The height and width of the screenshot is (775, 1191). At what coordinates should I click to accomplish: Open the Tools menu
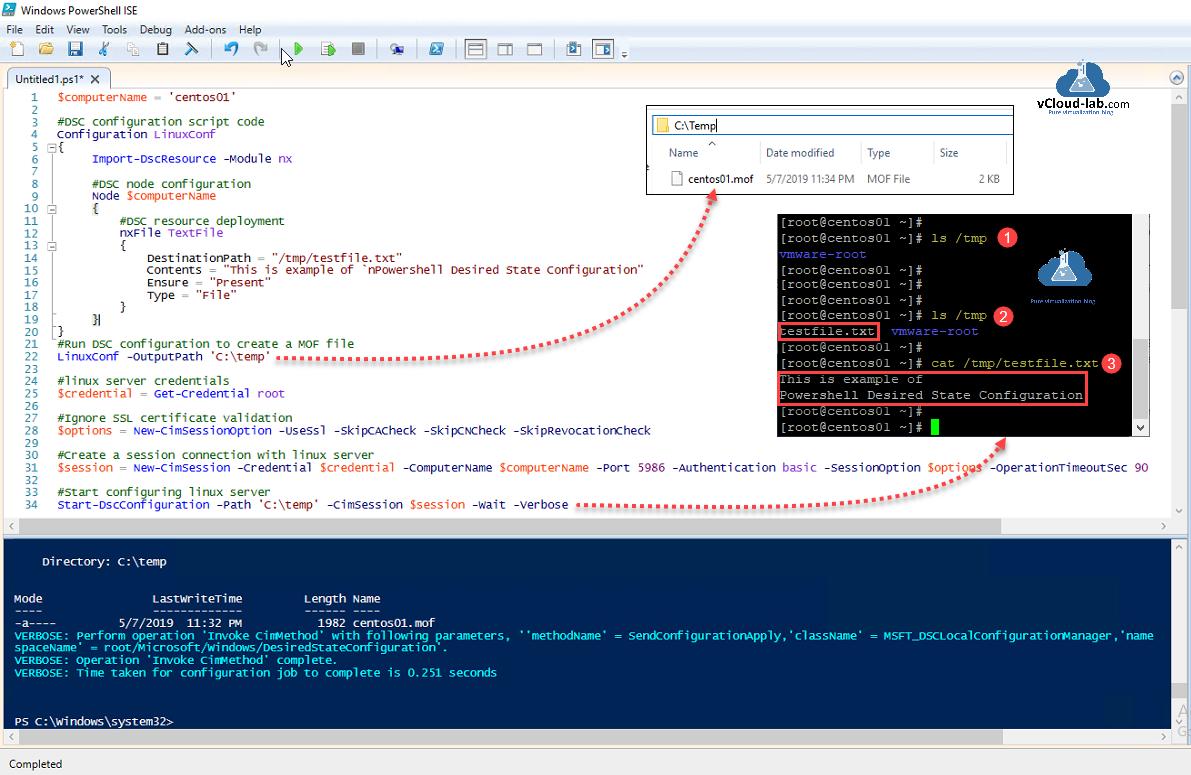click(114, 30)
